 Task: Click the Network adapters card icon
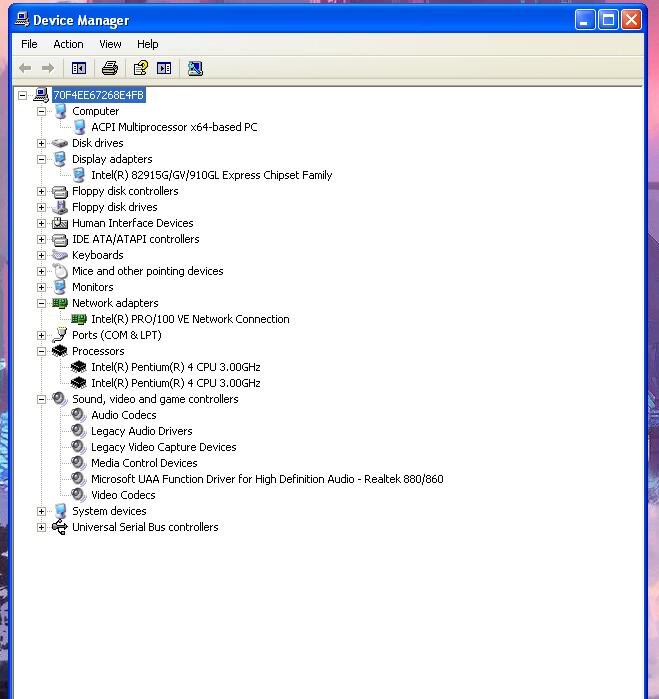tap(60, 304)
